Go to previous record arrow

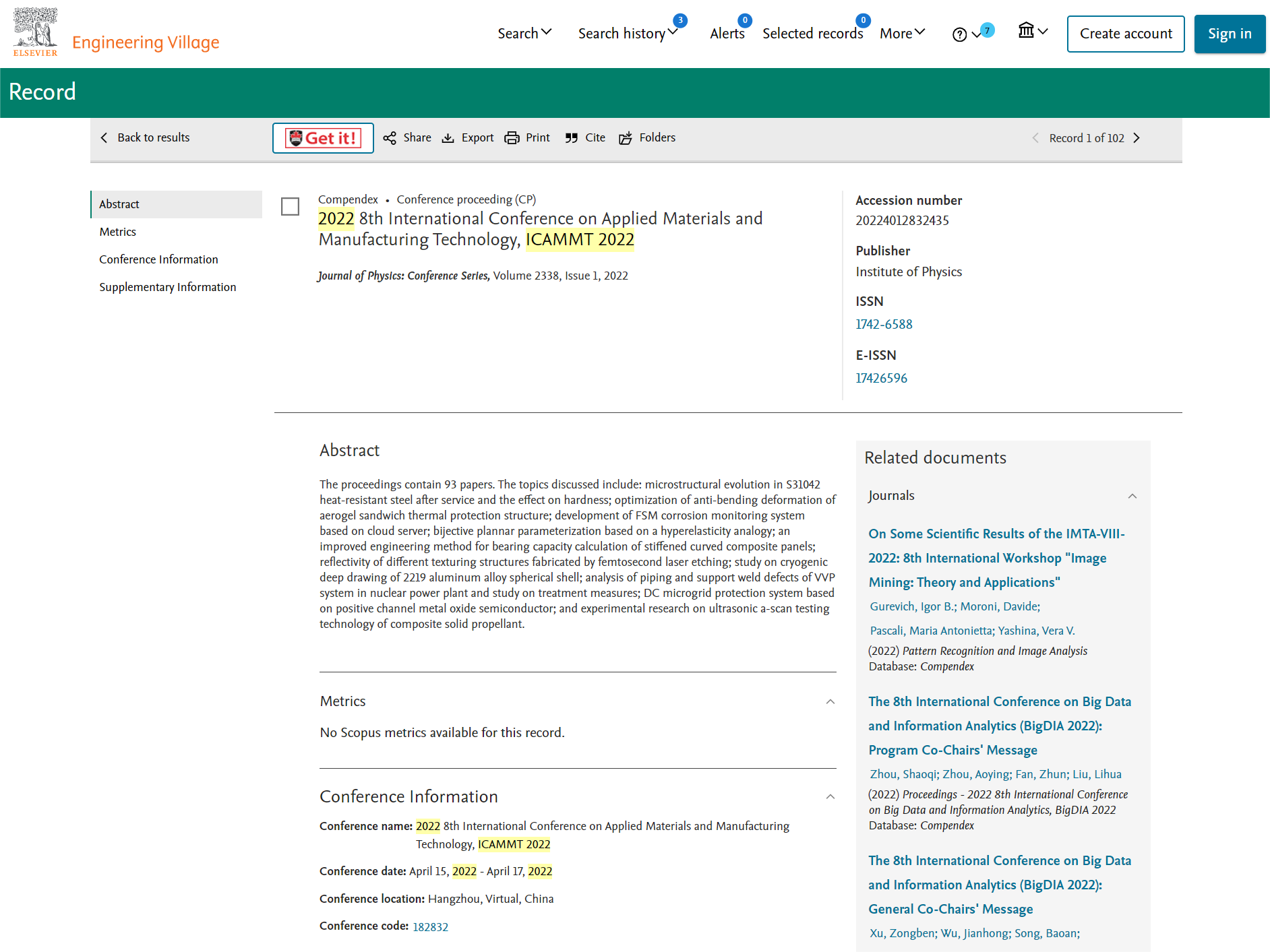1035,138
